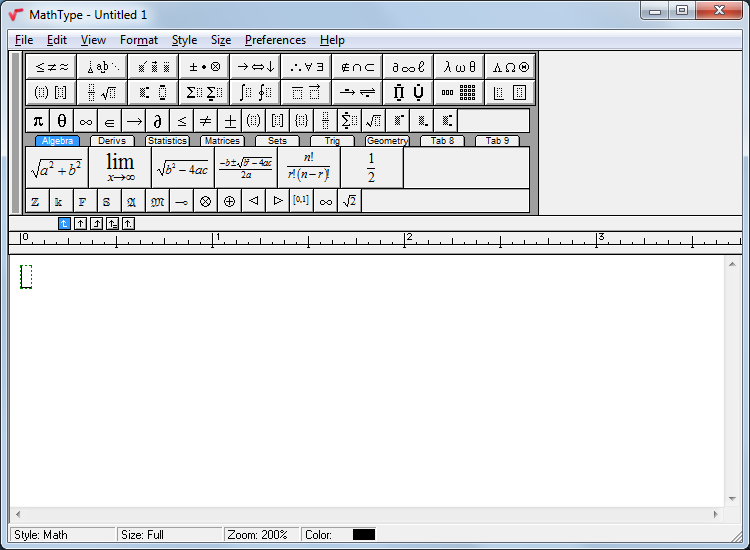The width and height of the screenshot is (750, 550).
Task: Open the Greek lowercase letters palette
Action: tap(459, 67)
